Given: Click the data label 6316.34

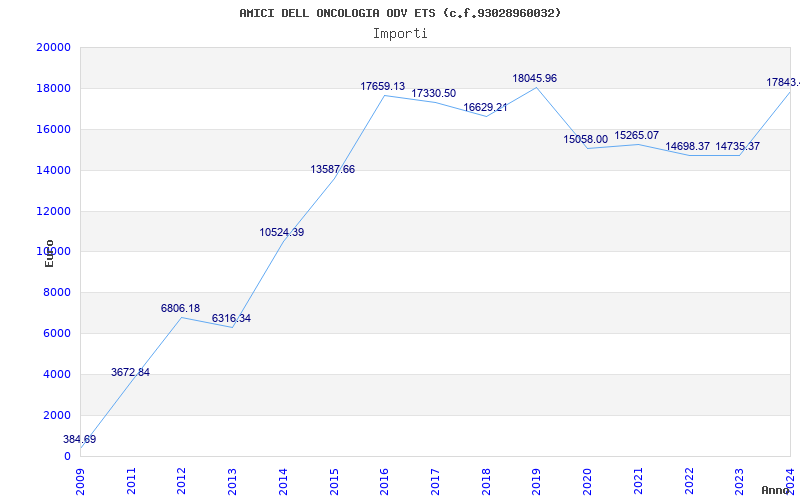Looking at the screenshot, I should tap(232, 319).
